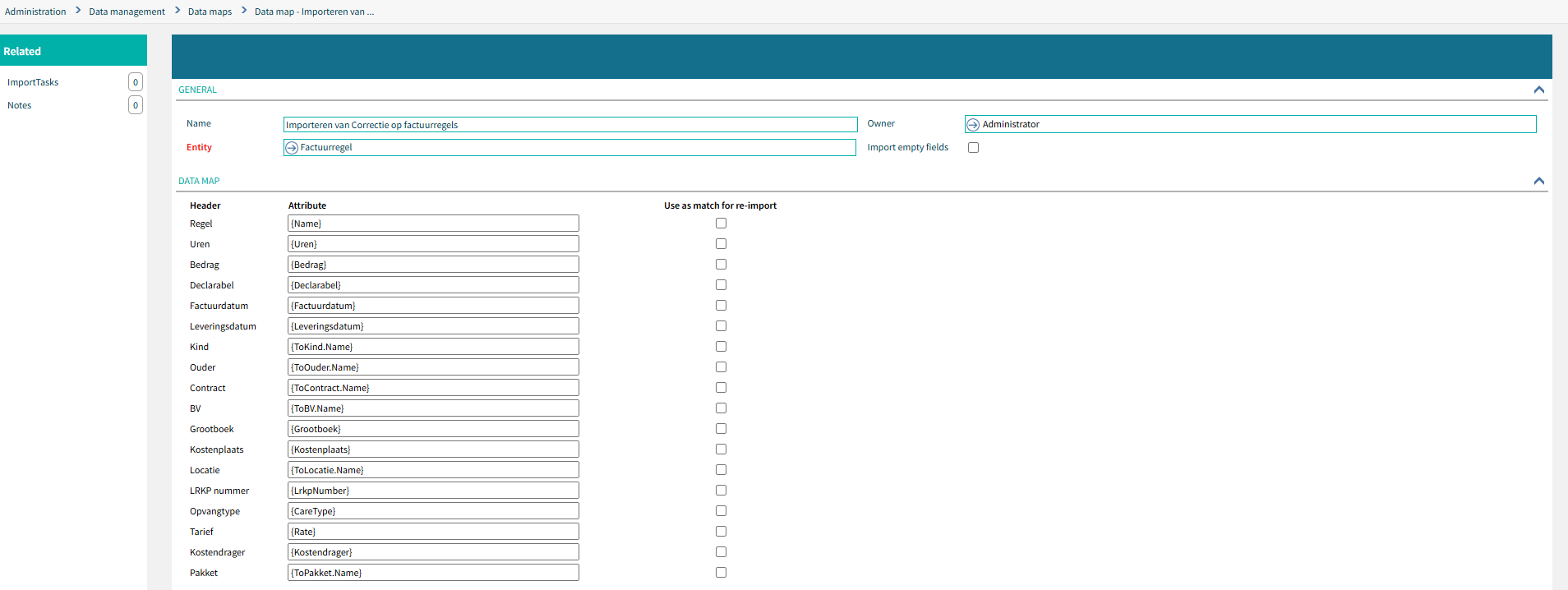Click the Entity lookup arrow icon

coord(291,148)
